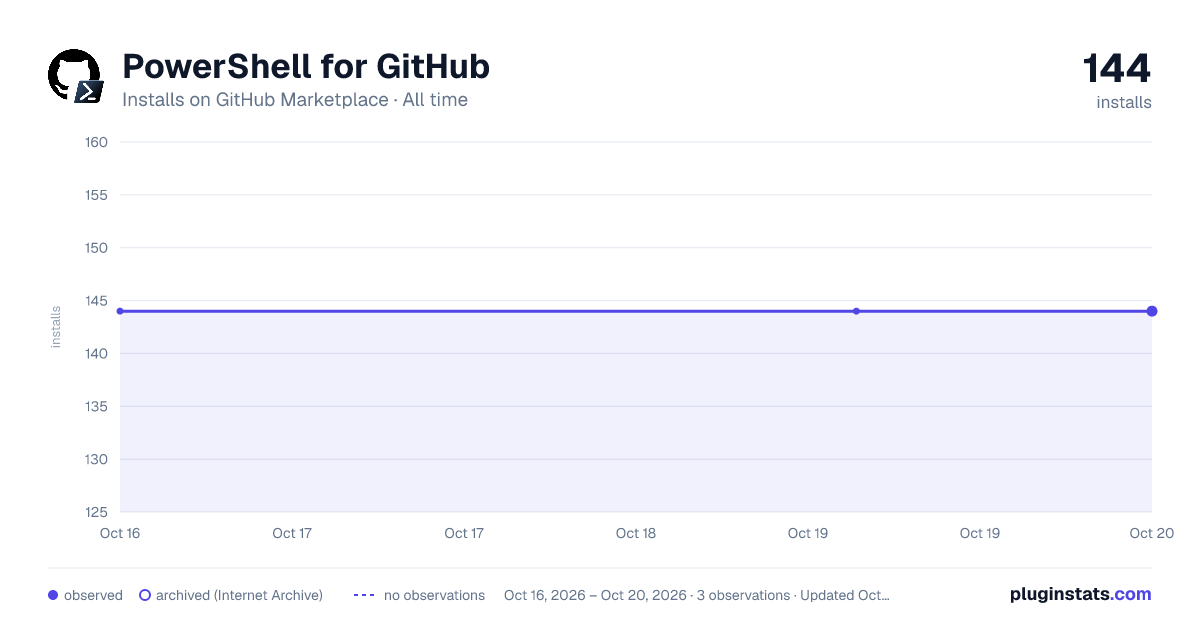The height and width of the screenshot is (630, 1200).
Task: Click the 150 y-axis label
Action: point(97,248)
